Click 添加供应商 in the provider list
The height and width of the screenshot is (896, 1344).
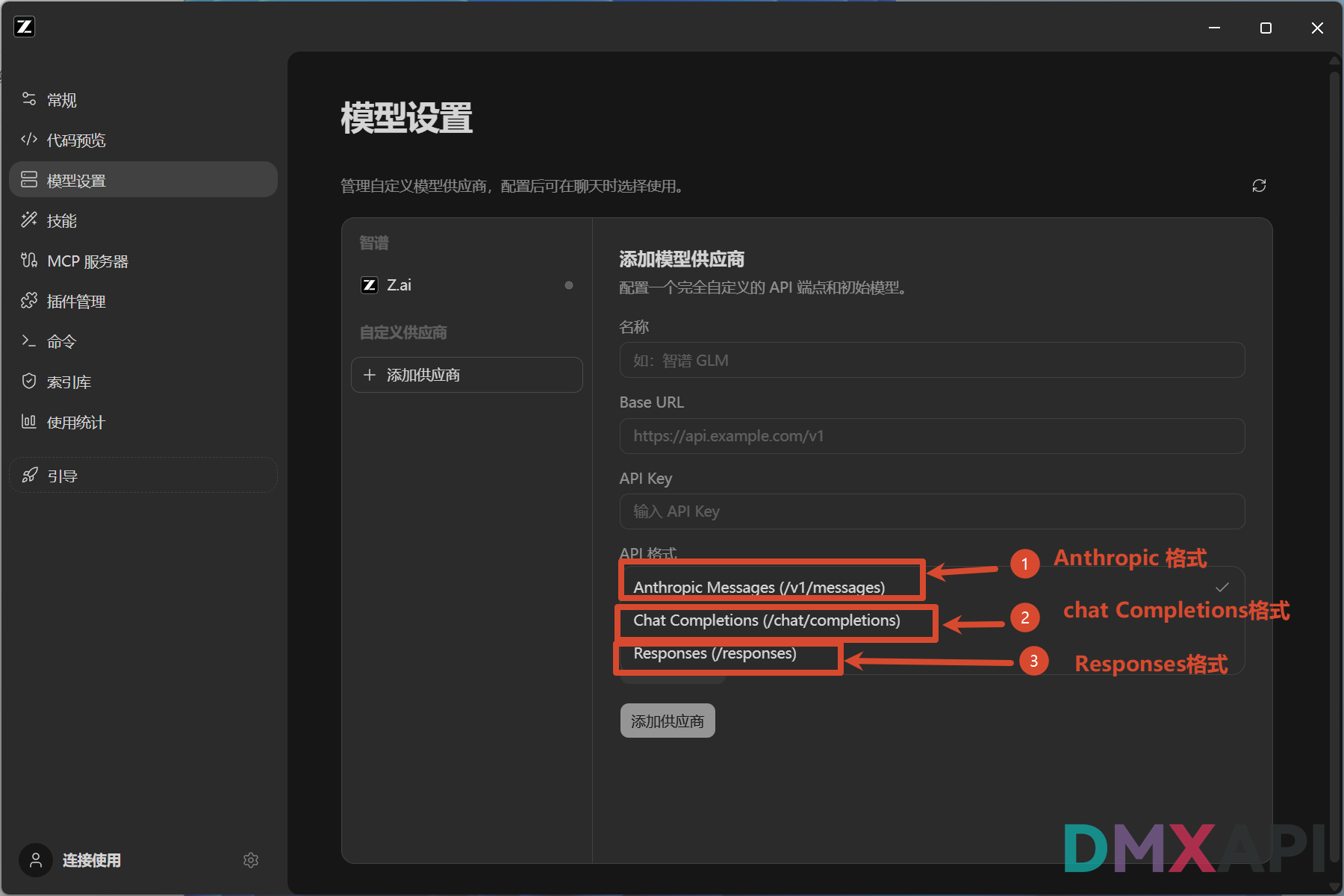pos(467,375)
